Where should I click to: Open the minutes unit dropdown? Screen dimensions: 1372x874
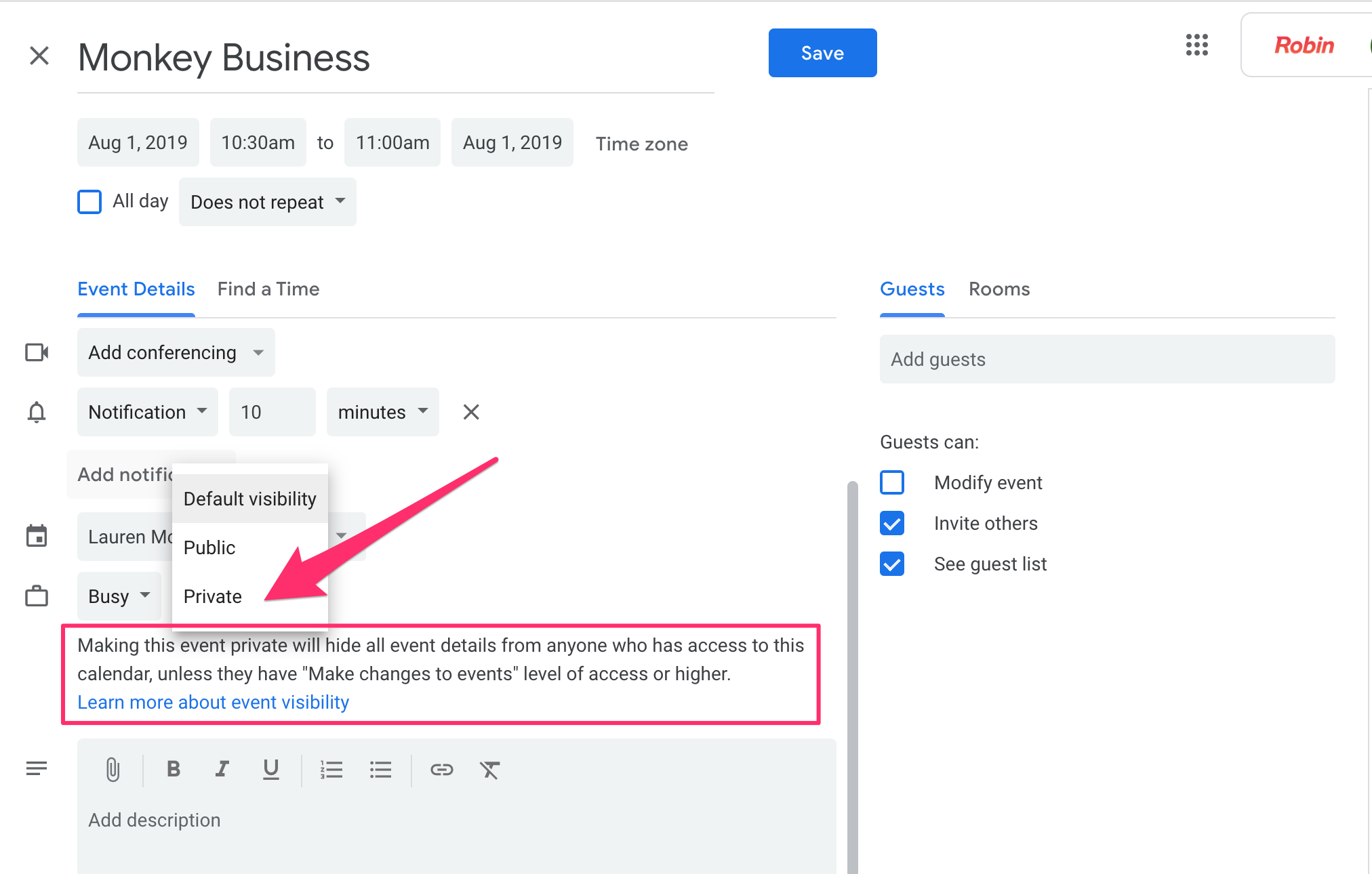pos(383,412)
